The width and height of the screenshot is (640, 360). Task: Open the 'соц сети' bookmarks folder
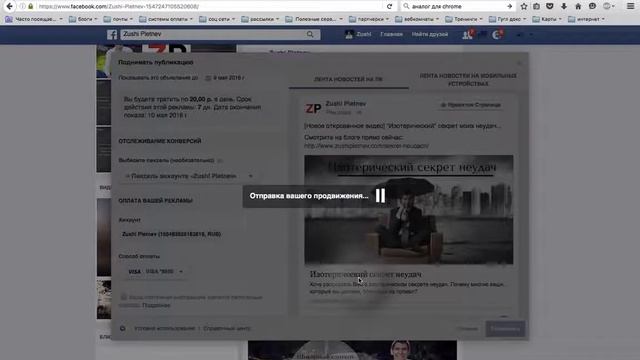click(x=218, y=19)
